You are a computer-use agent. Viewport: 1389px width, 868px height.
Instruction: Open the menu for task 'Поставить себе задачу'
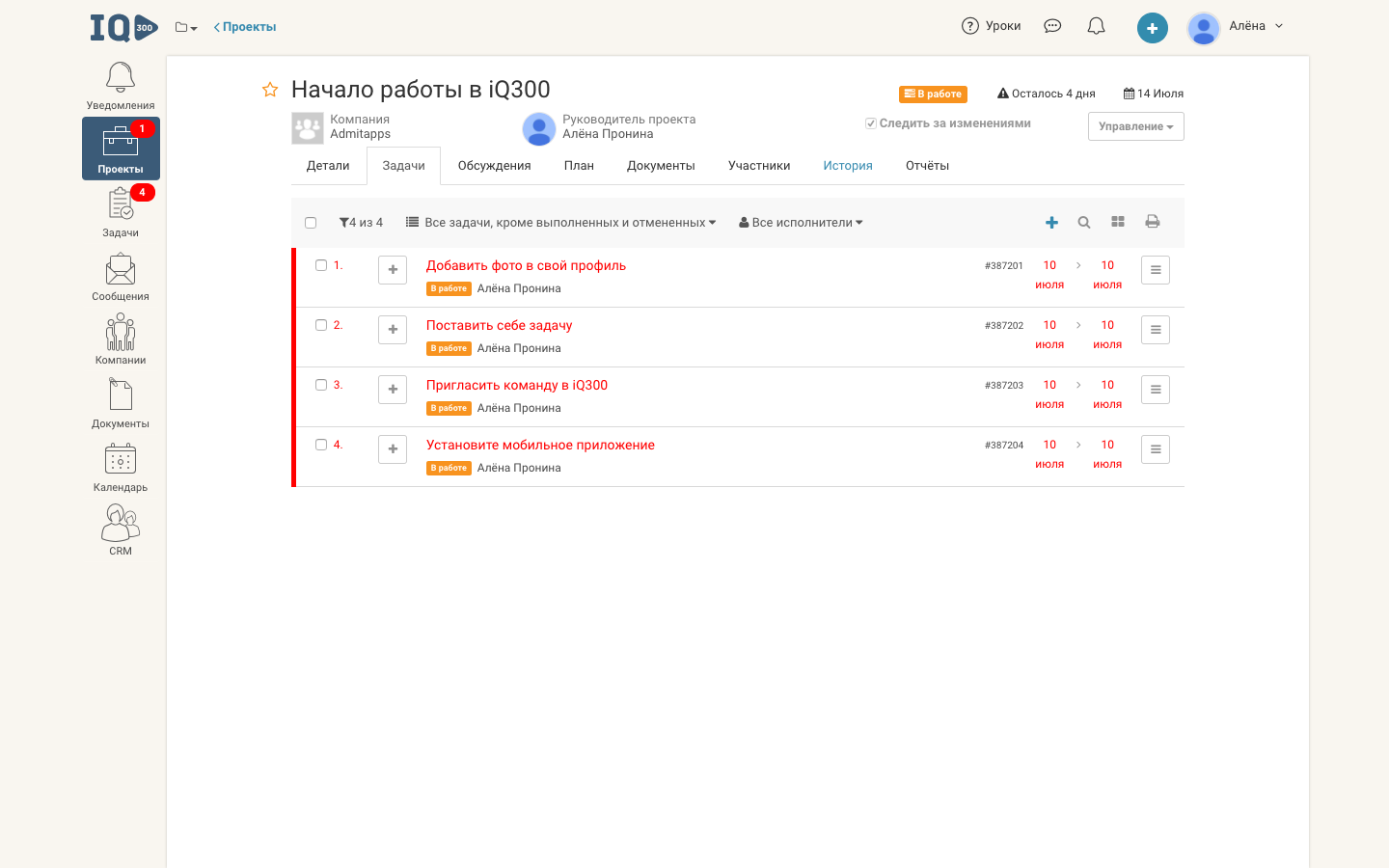tap(1155, 330)
